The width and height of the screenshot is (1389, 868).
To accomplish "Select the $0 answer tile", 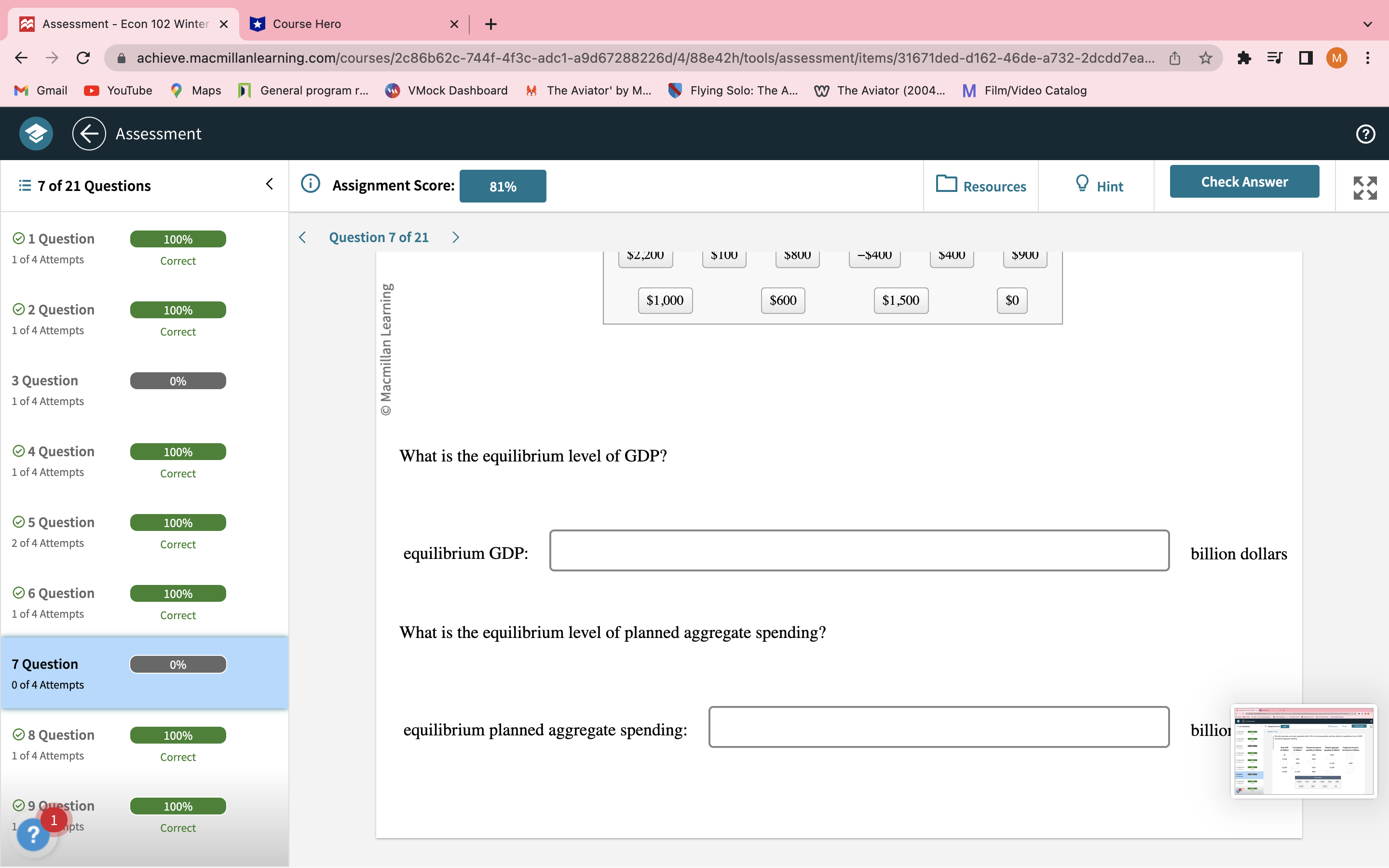I will 1011,299.
